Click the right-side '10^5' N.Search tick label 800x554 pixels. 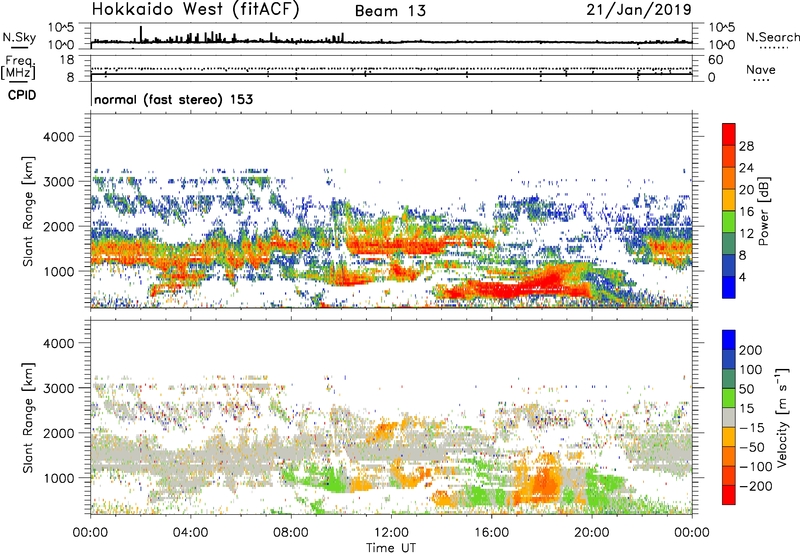pyautogui.click(x=721, y=28)
